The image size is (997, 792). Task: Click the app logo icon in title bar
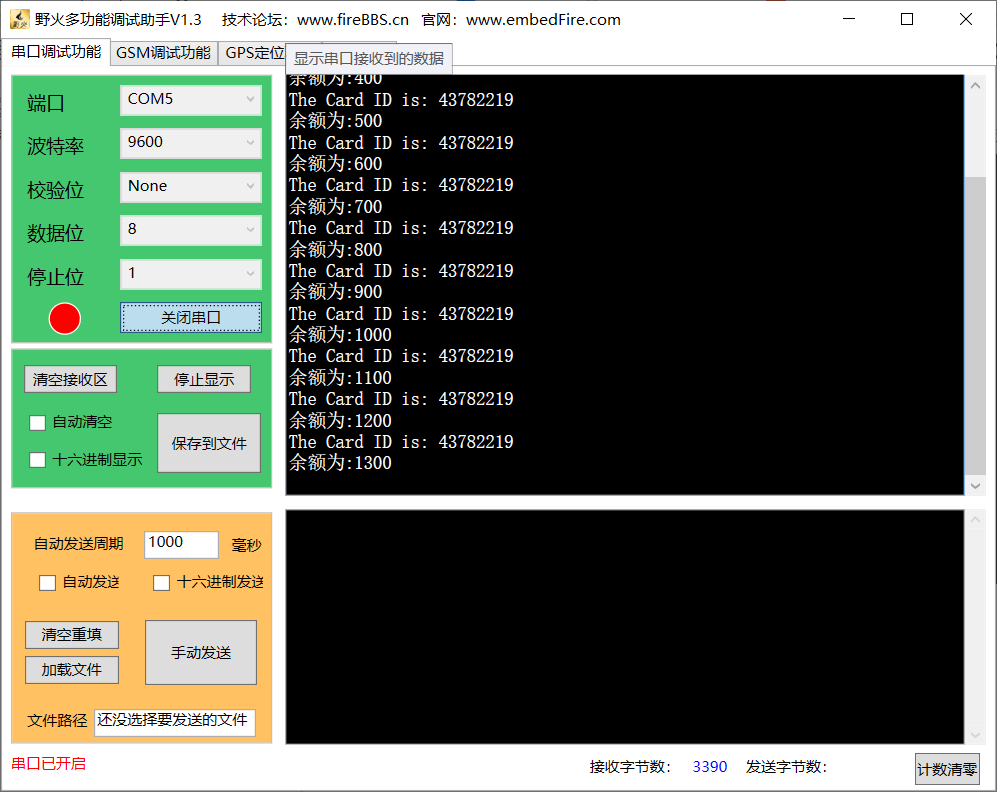click(20, 20)
